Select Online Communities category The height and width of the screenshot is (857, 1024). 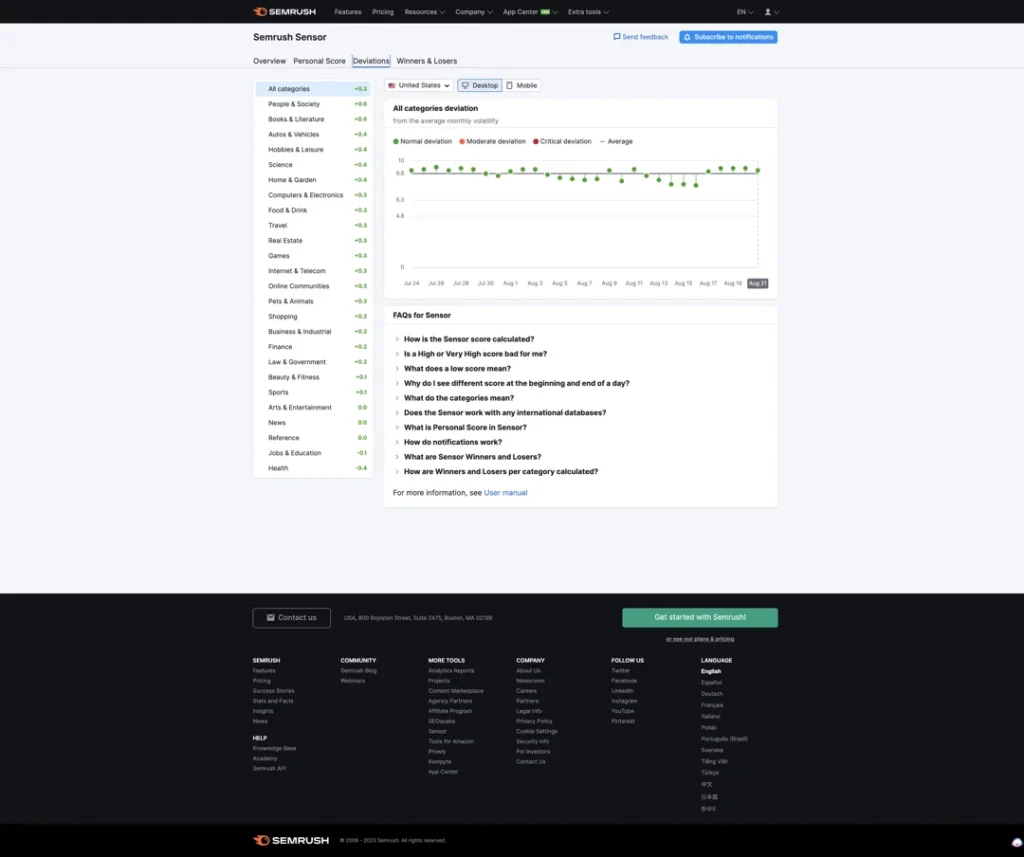click(313, 286)
